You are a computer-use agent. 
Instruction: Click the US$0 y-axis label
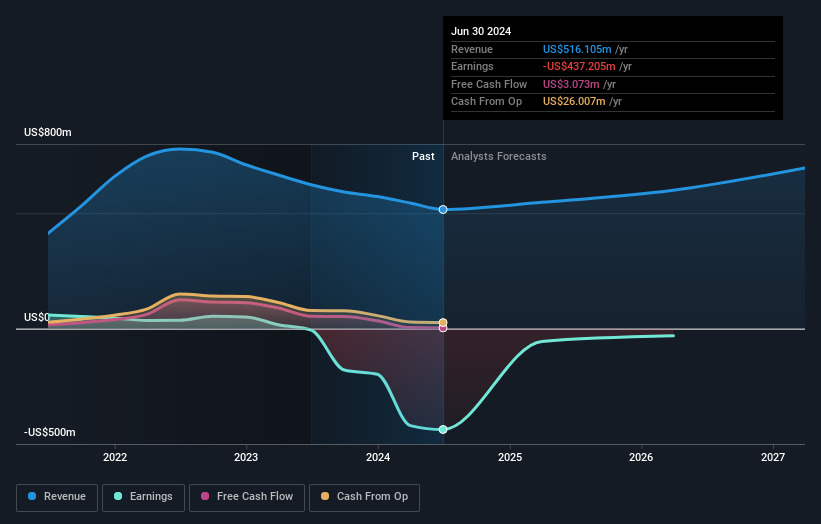point(37,317)
